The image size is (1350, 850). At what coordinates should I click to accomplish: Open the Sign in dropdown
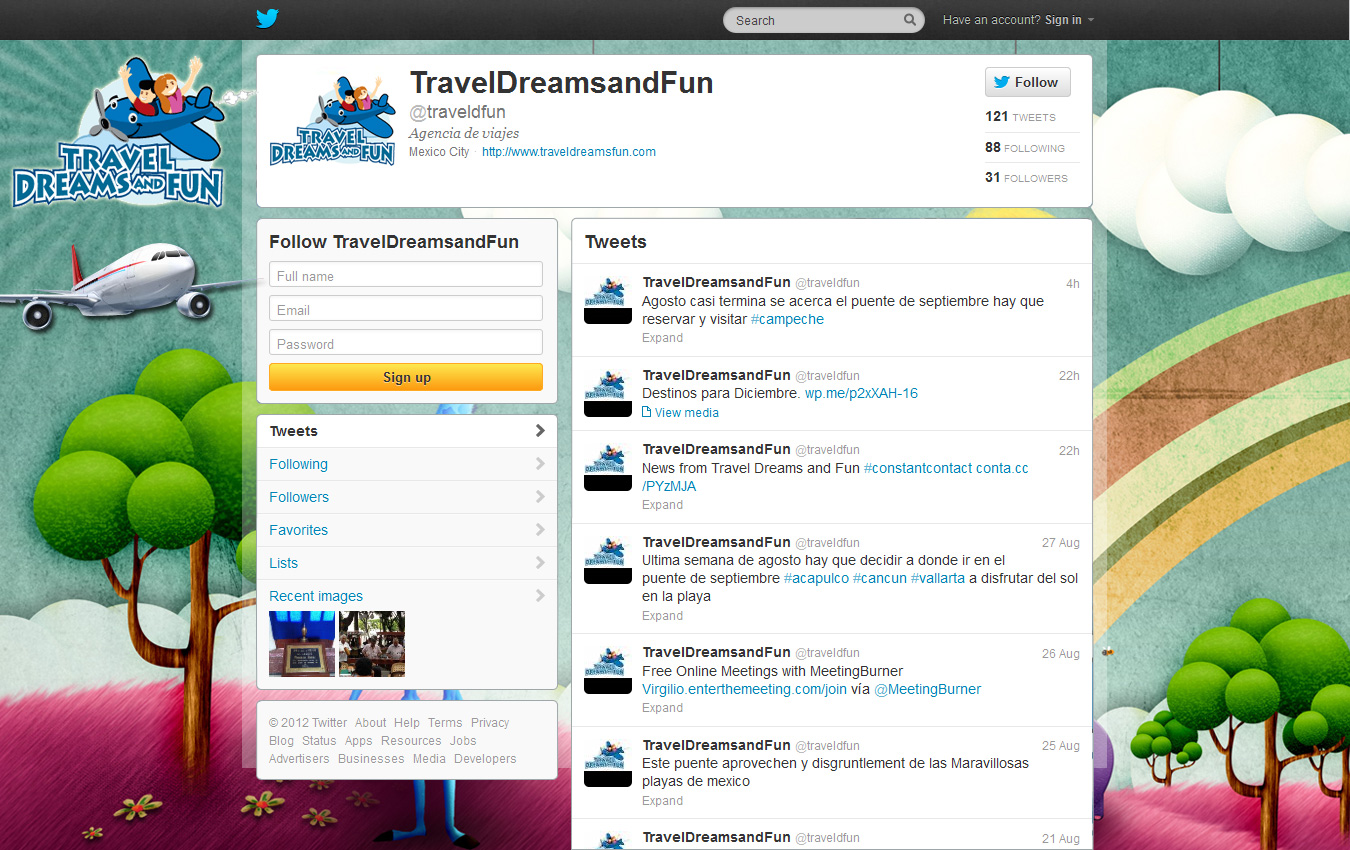pos(1069,20)
